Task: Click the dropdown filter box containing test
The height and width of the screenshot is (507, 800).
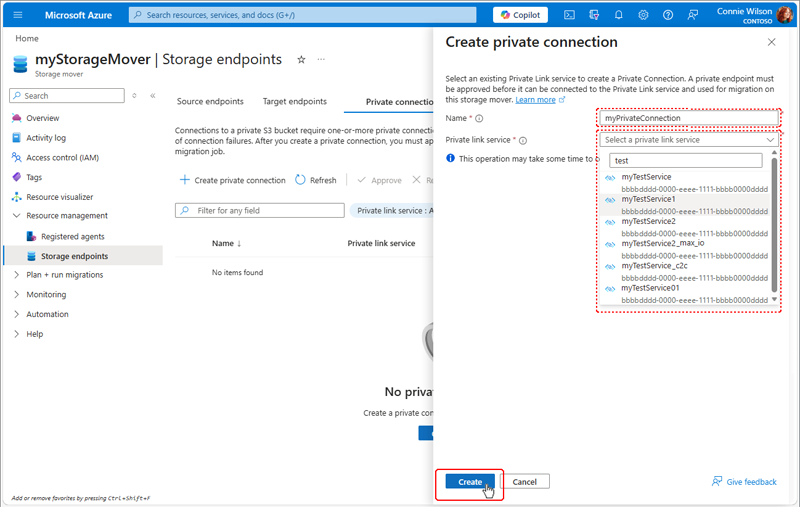Action: [686, 161]
